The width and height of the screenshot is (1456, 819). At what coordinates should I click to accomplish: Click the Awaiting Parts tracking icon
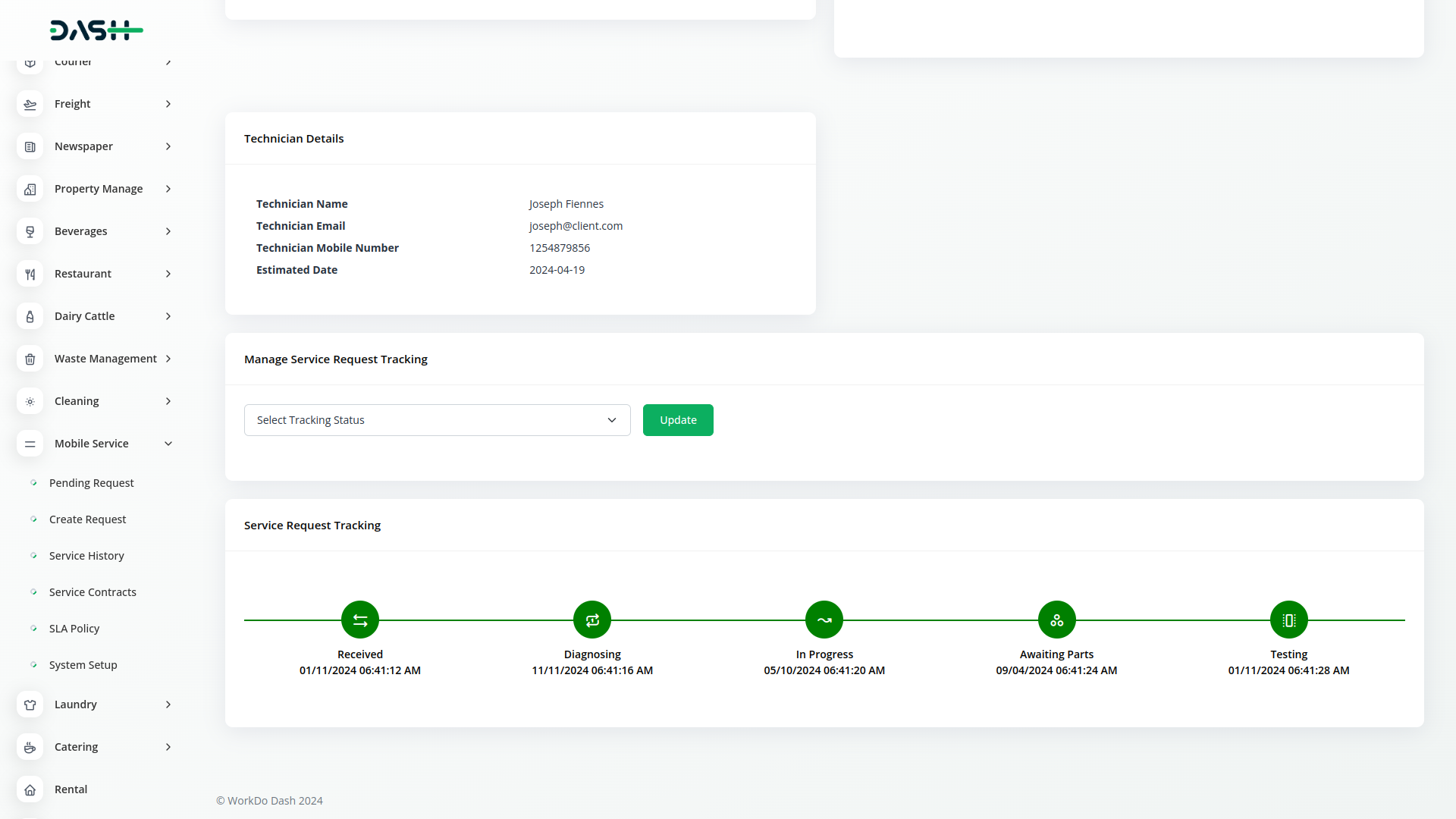click(x=1056, y=620)
